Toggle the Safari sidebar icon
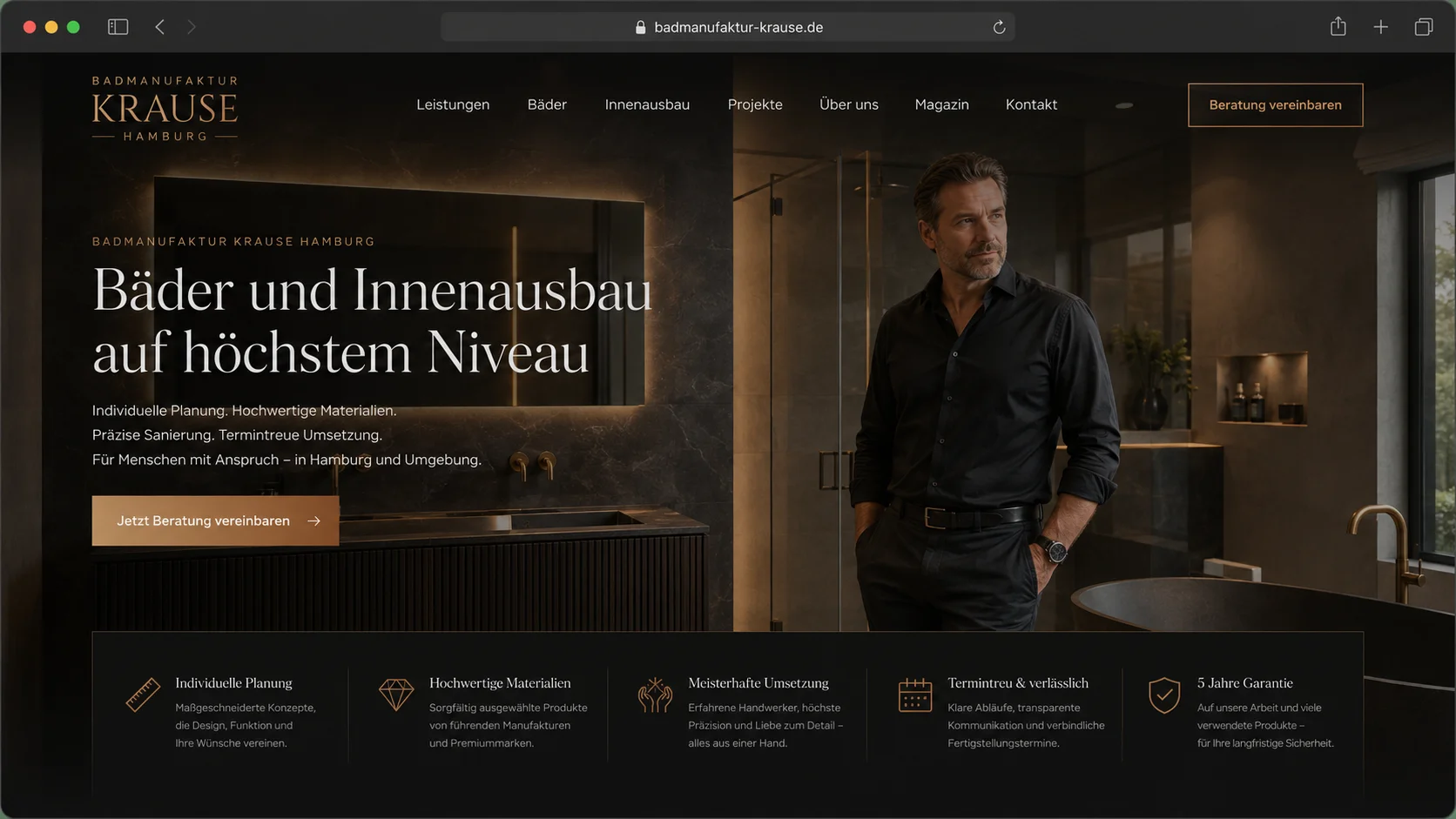This screenshot has height=819, width=1456. (x=118, y=27)
